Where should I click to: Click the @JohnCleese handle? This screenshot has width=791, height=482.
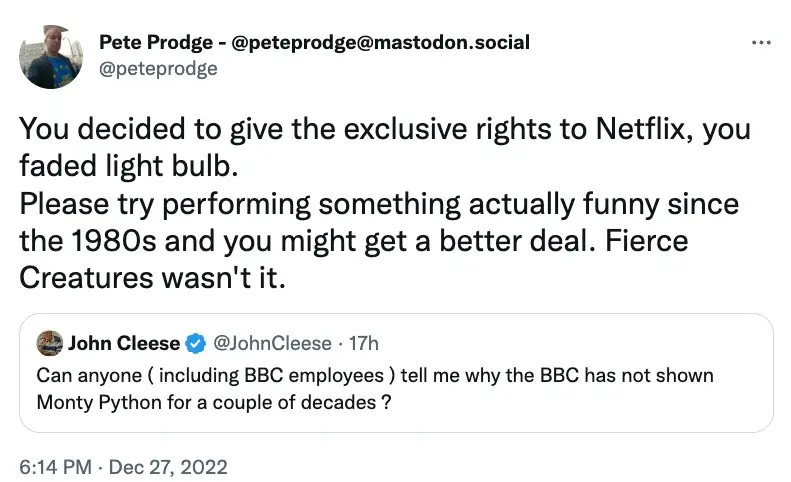point(270,344)
